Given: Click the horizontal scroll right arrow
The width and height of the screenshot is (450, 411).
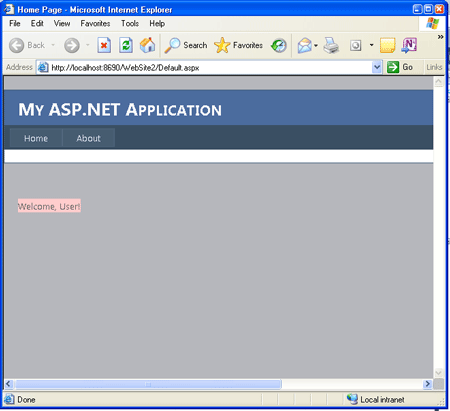Looking at the screenshot, I should (427, 384).
